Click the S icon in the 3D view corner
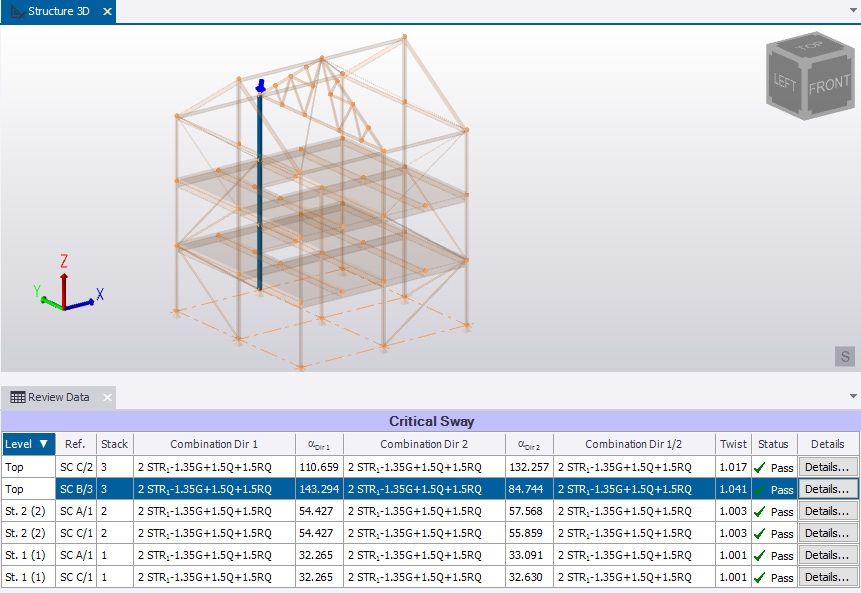Screen dimensions: 861x593 (x=844, y=356)
